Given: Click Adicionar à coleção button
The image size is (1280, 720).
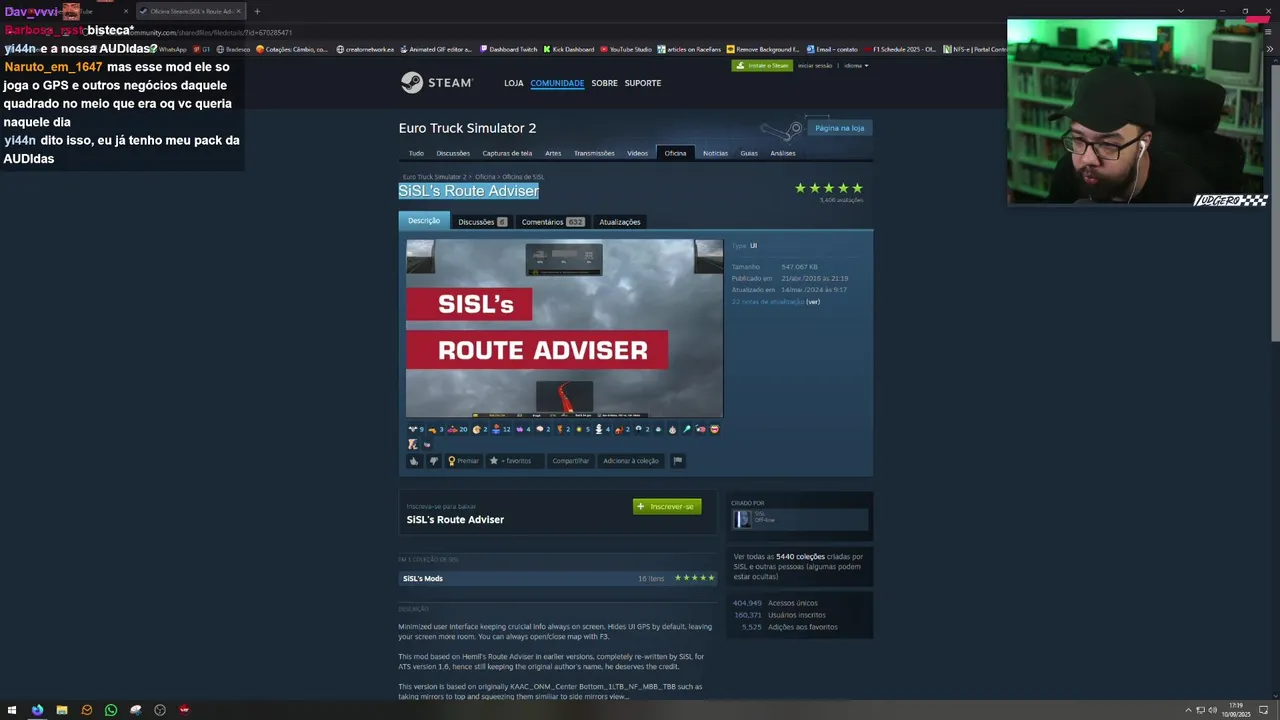Looking at the screenshot, I should (631, 461).
